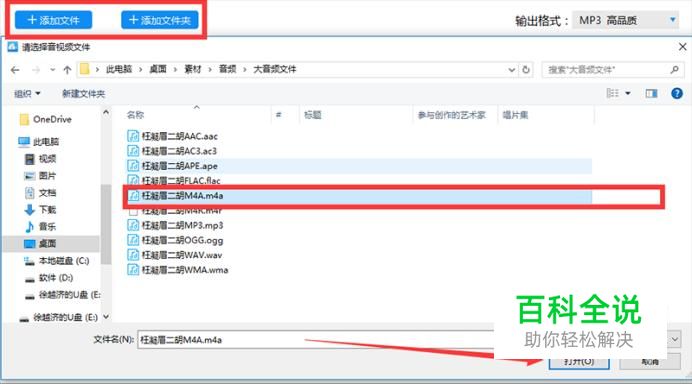Refresh the folder view

[x=526, y=70]
